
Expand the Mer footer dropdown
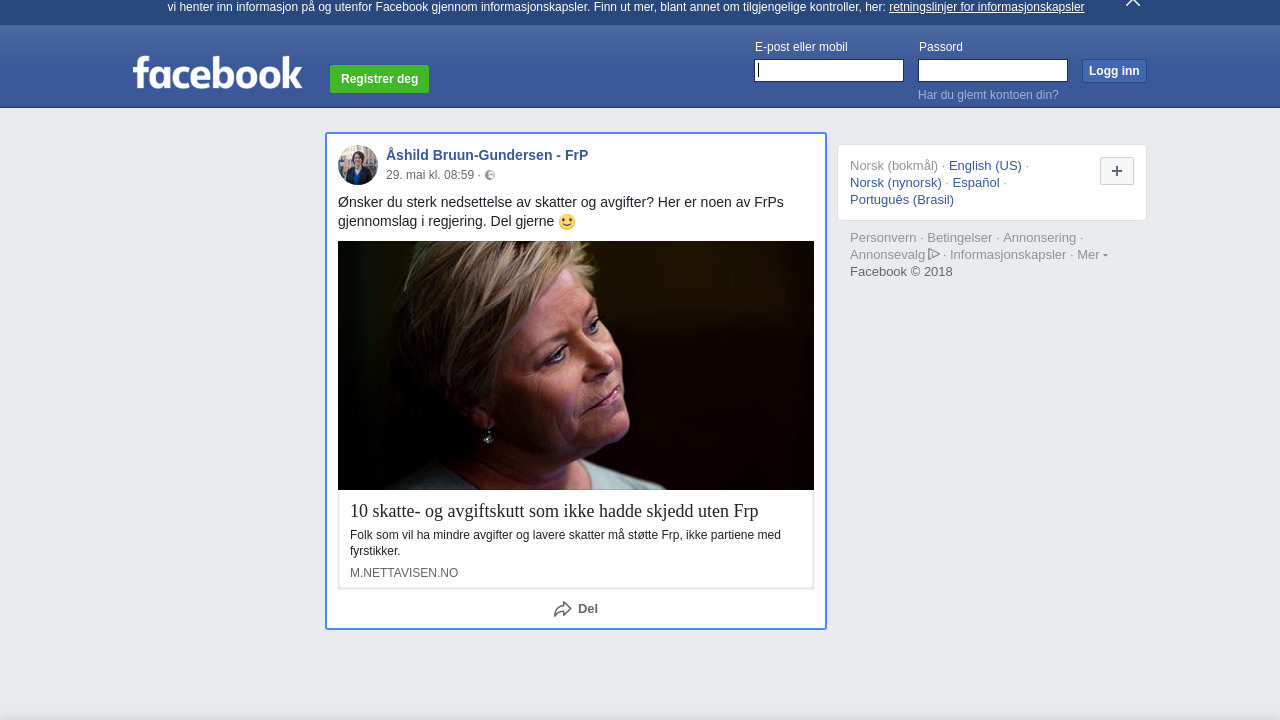tap(1092, 255)
